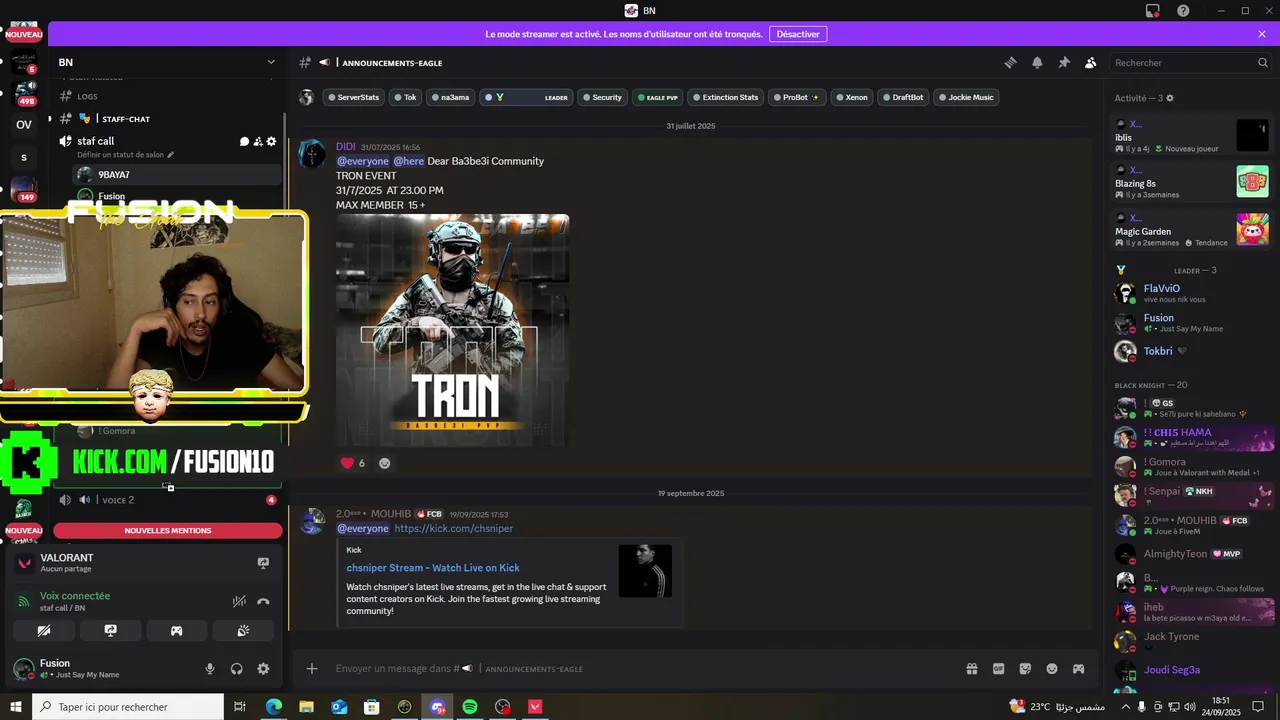Dismiss streamer mode banner X
Screen dimensions: 1280x720
(1262, 34)
